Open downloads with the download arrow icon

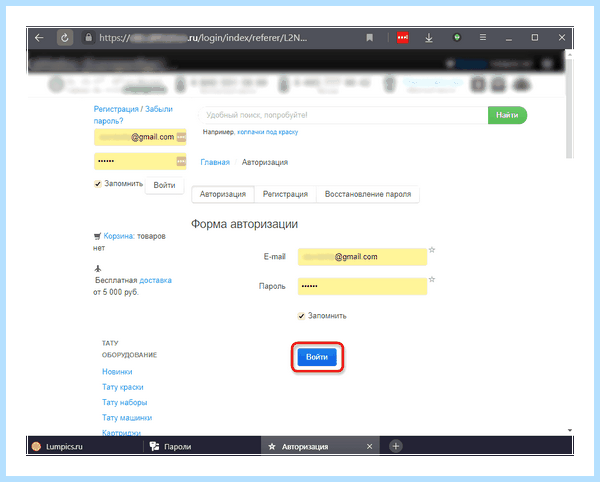[x=429, y=37]
